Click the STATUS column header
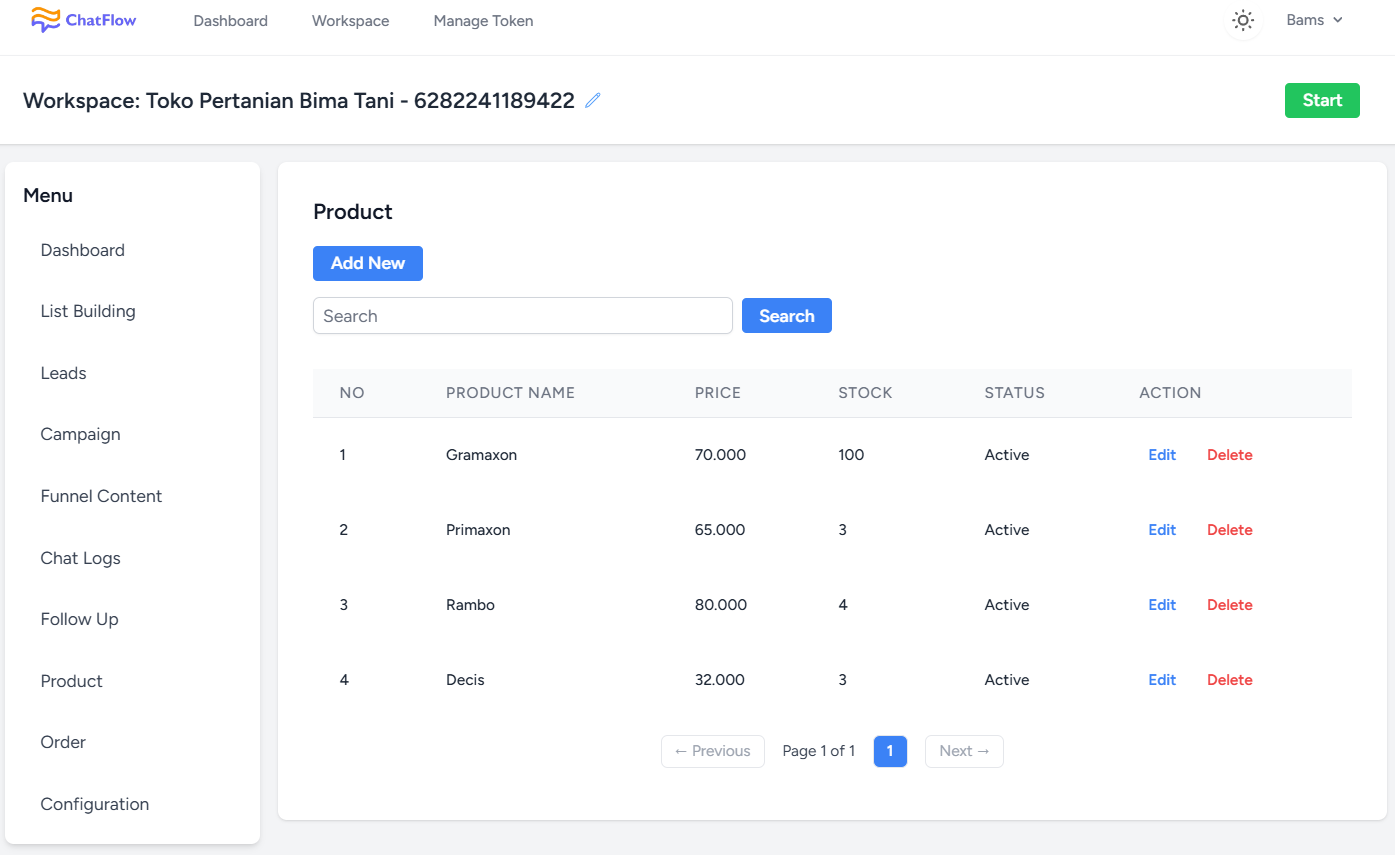Image resolution: width=1395 pixels, height=855 pixels. click(1014, 393)
